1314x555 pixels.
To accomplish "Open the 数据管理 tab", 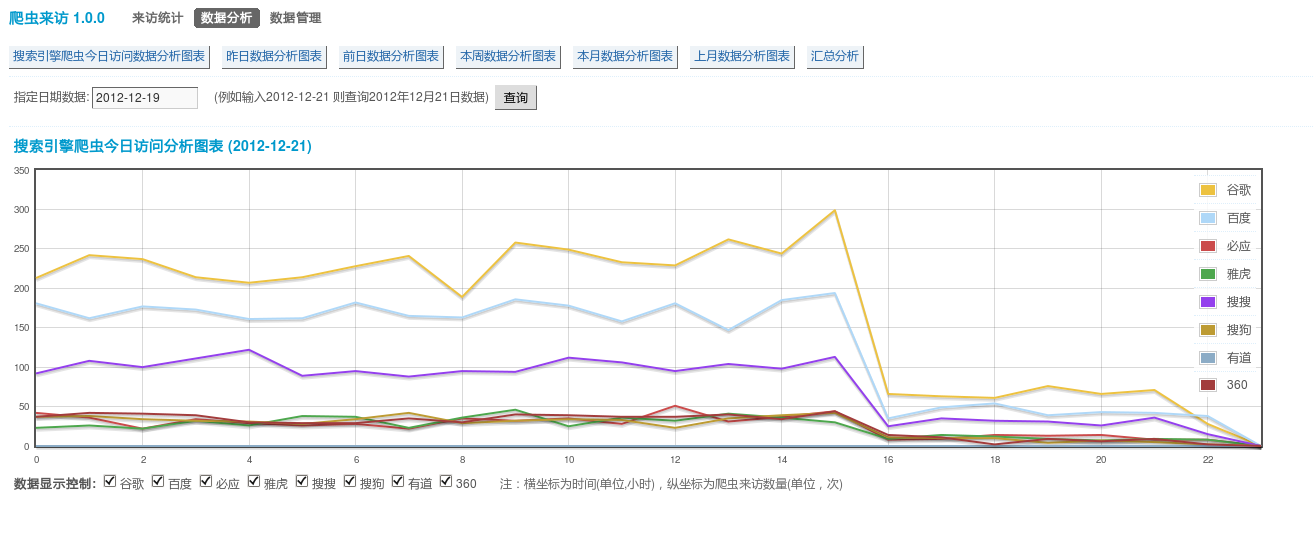I will 295,18.
